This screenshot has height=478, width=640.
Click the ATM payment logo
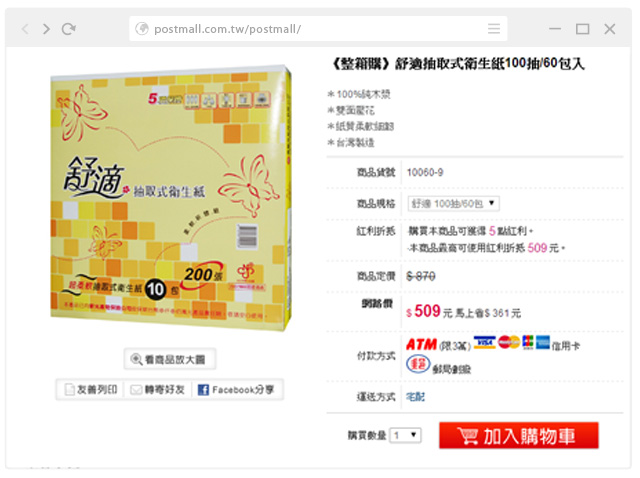point(421,344)
